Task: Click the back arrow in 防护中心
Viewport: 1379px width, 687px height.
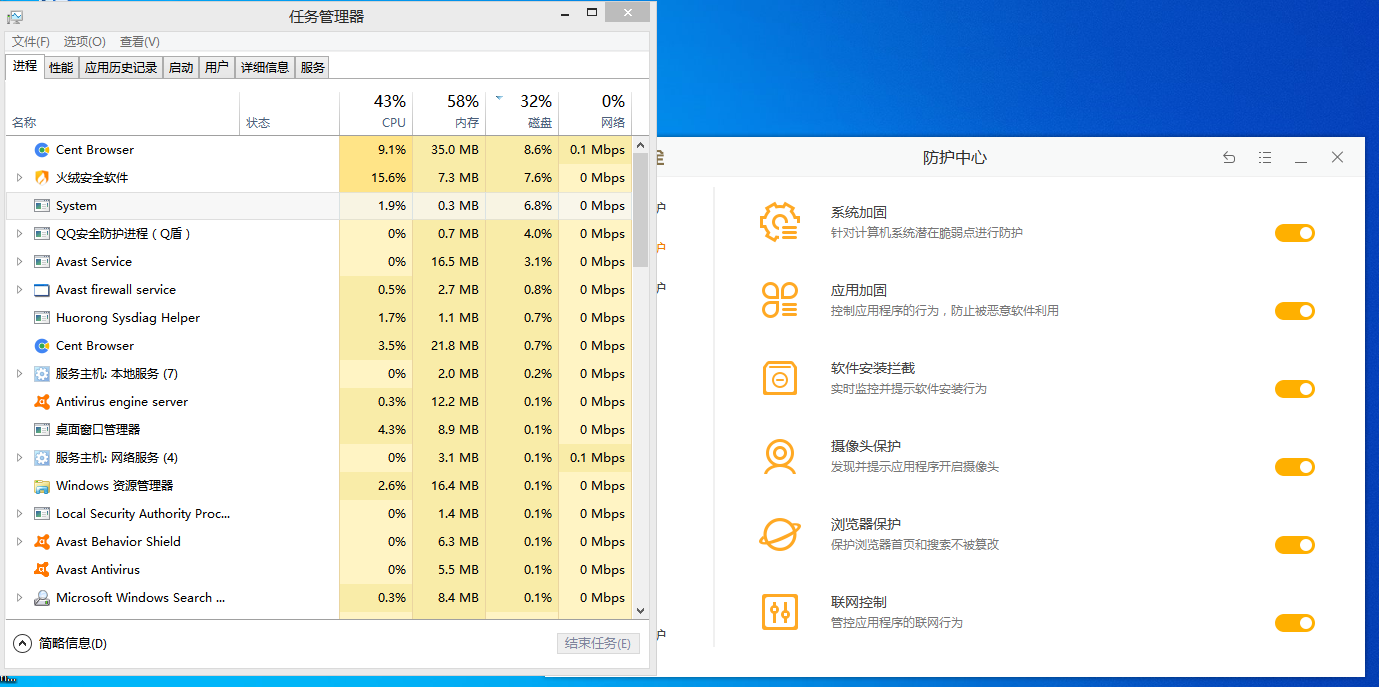Action: pyautogui.click(x=1229, y=158)
